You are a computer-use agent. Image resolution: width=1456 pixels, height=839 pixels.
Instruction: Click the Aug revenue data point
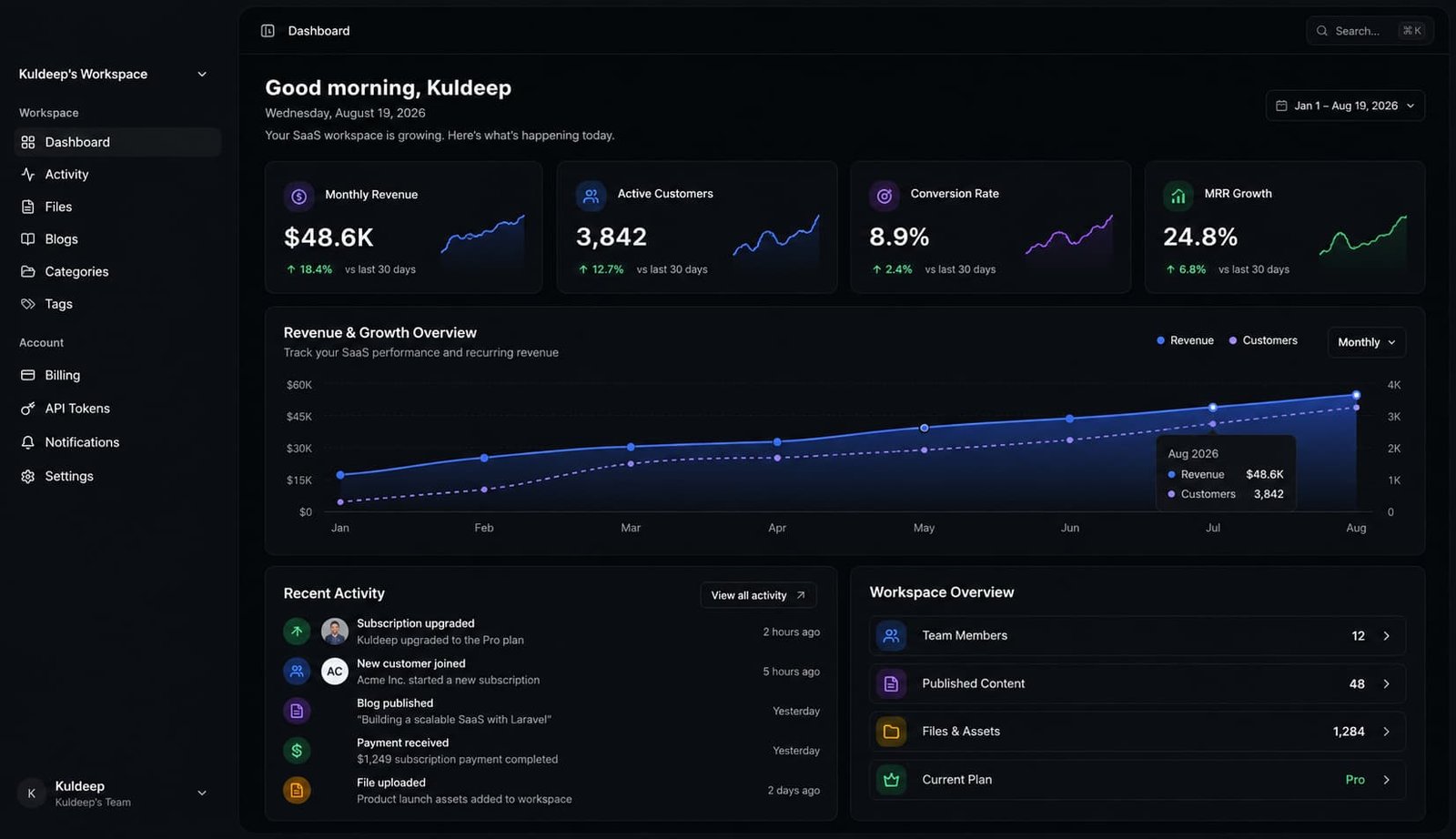[1356, 395]
